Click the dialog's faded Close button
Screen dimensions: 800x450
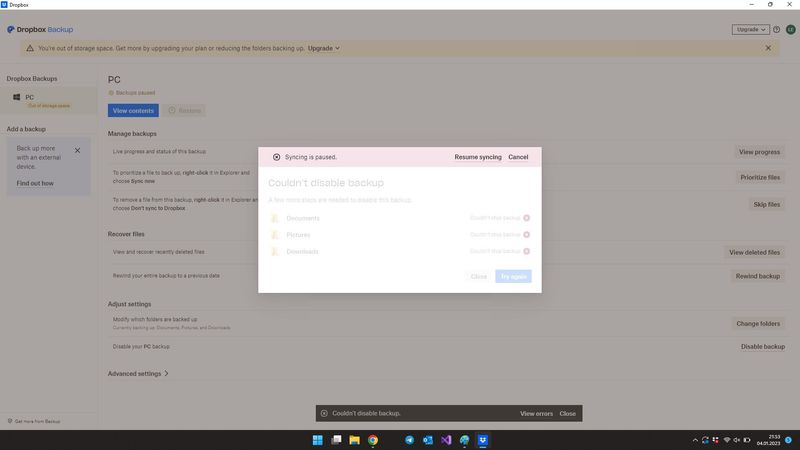pyautogui.click(x=479, y=277)
